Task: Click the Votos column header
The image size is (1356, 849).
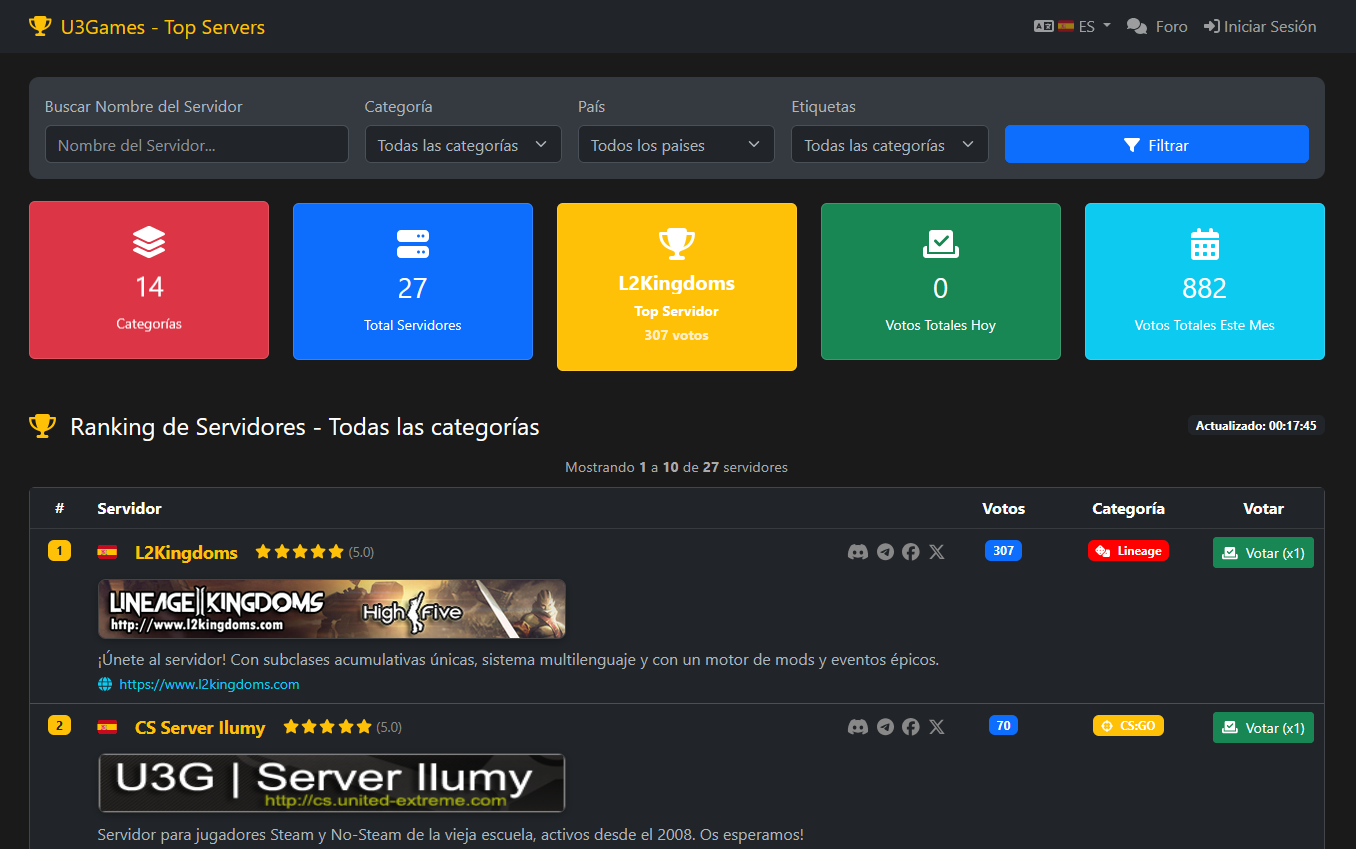Action: coord(1004,508)
